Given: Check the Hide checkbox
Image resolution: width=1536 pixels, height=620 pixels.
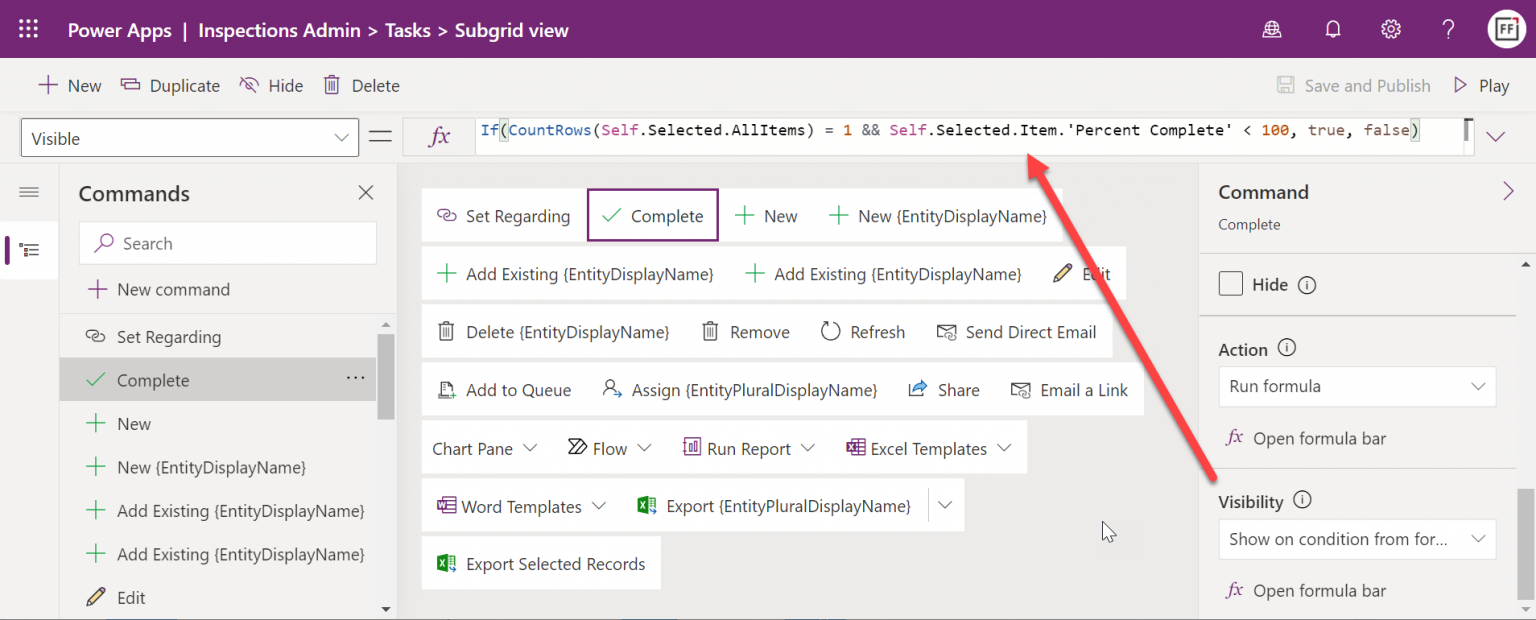Looking at the screenshot, I should (1231, 284).
